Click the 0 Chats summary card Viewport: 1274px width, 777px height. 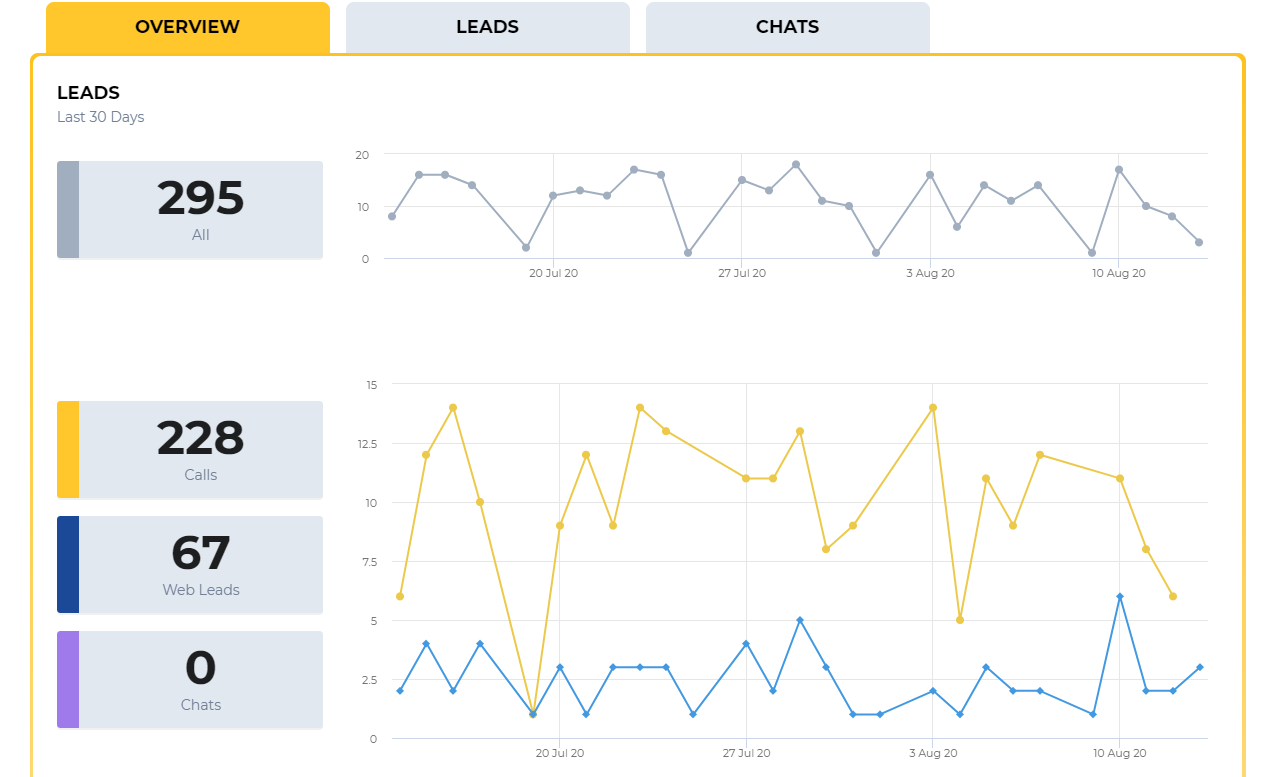[190, 680]
